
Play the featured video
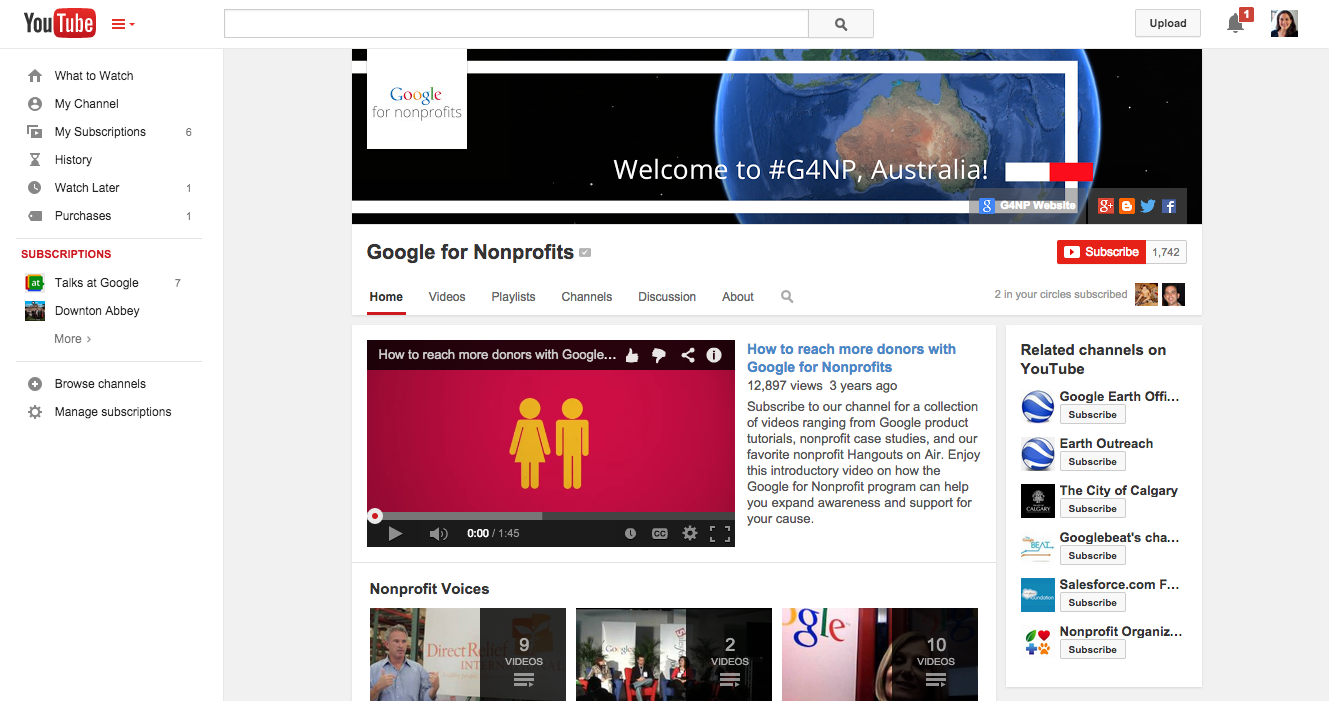pos(395,533)
